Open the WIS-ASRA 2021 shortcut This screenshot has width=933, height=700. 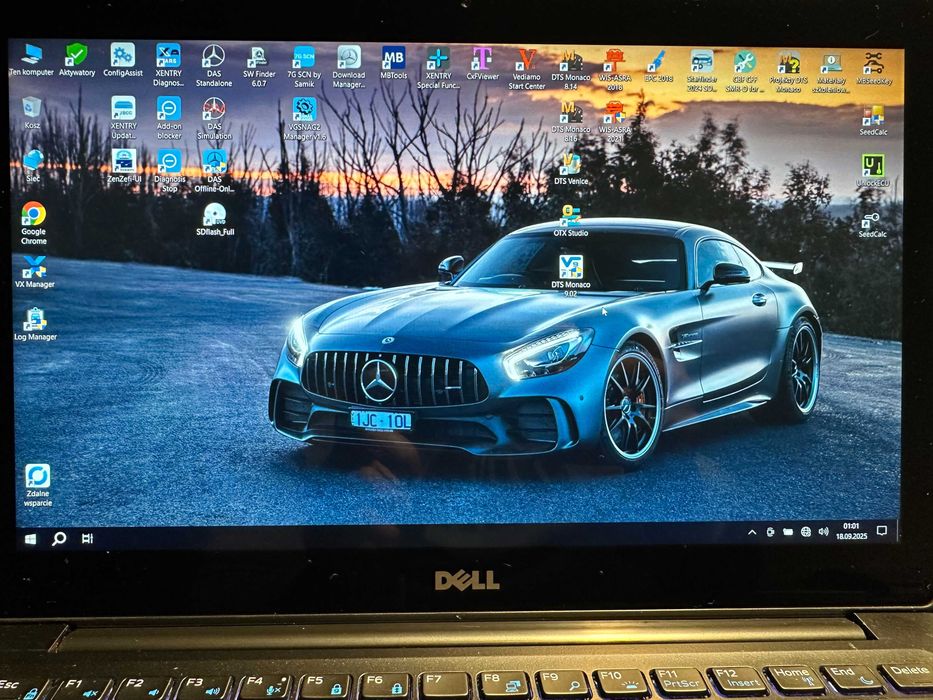tap(614, 121)
